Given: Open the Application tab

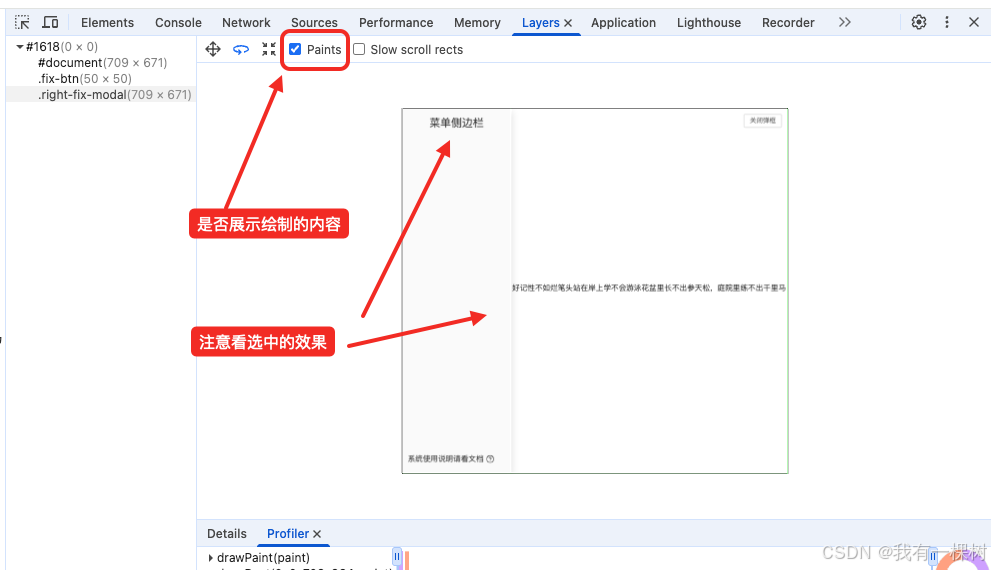Looking at the screenshot, I should 623,23.
